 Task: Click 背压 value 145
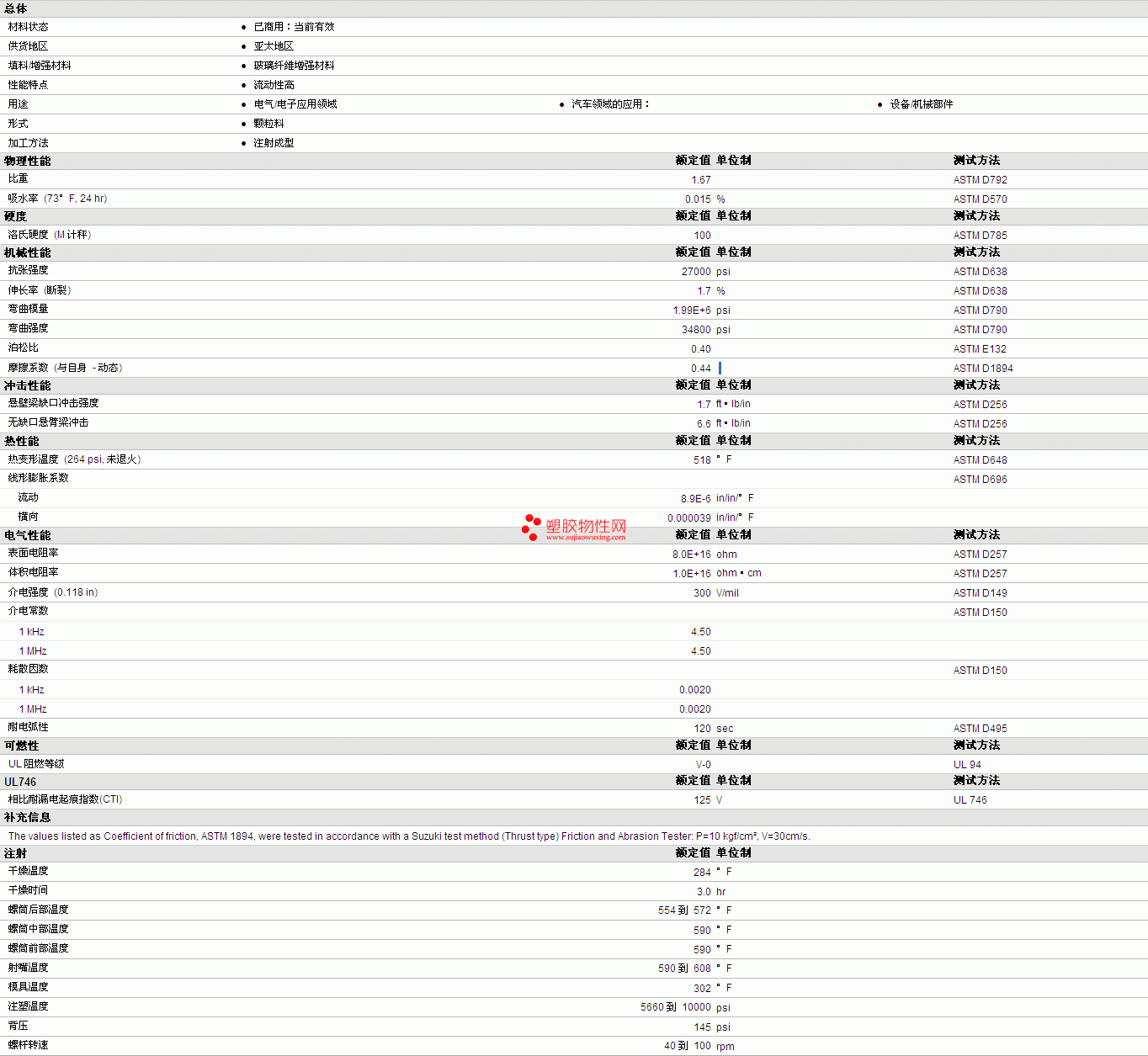[702, 1027]
